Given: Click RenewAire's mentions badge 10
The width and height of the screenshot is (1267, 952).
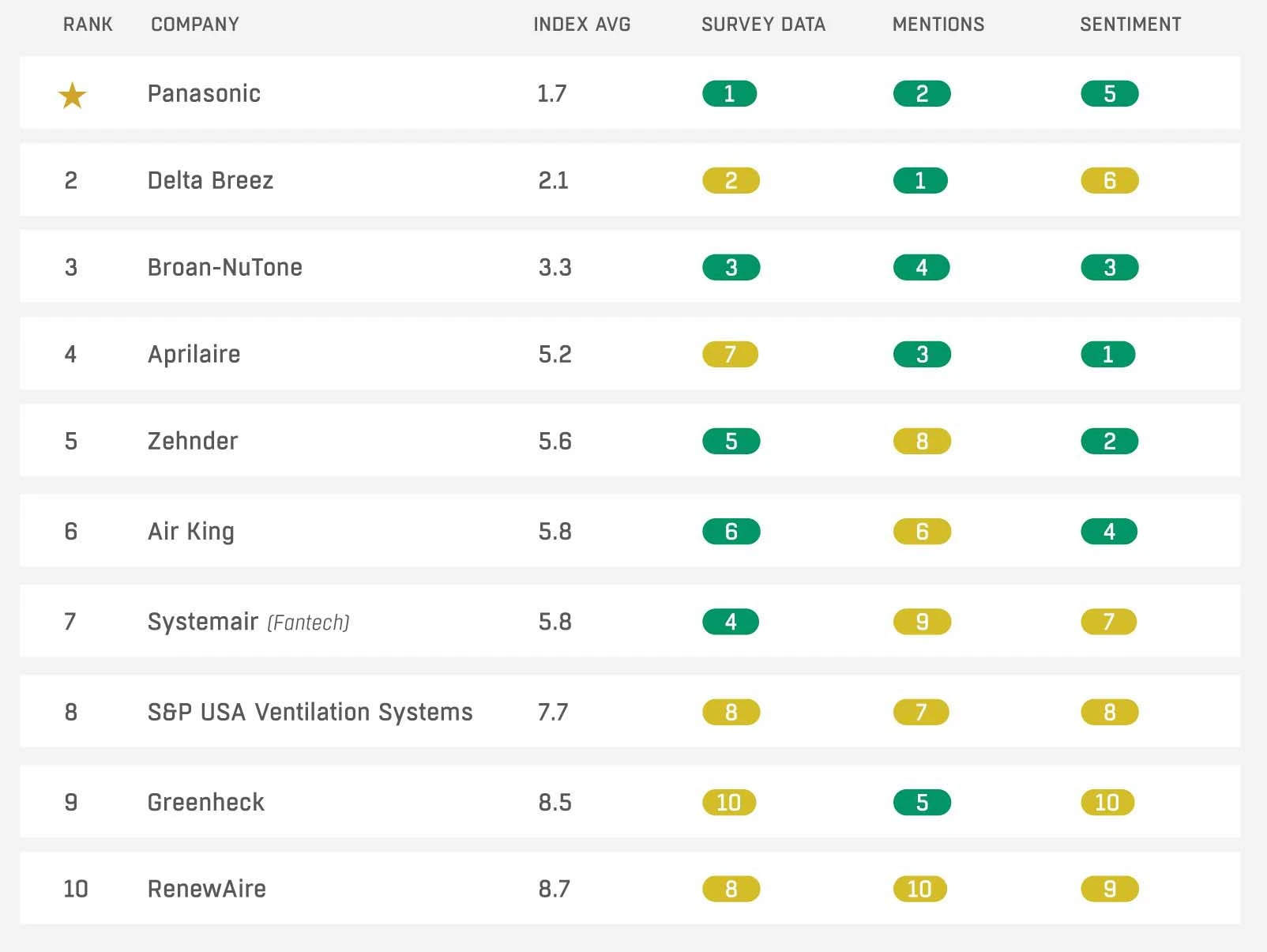Looking at the screenshot, I should click(x=920, y=890).
